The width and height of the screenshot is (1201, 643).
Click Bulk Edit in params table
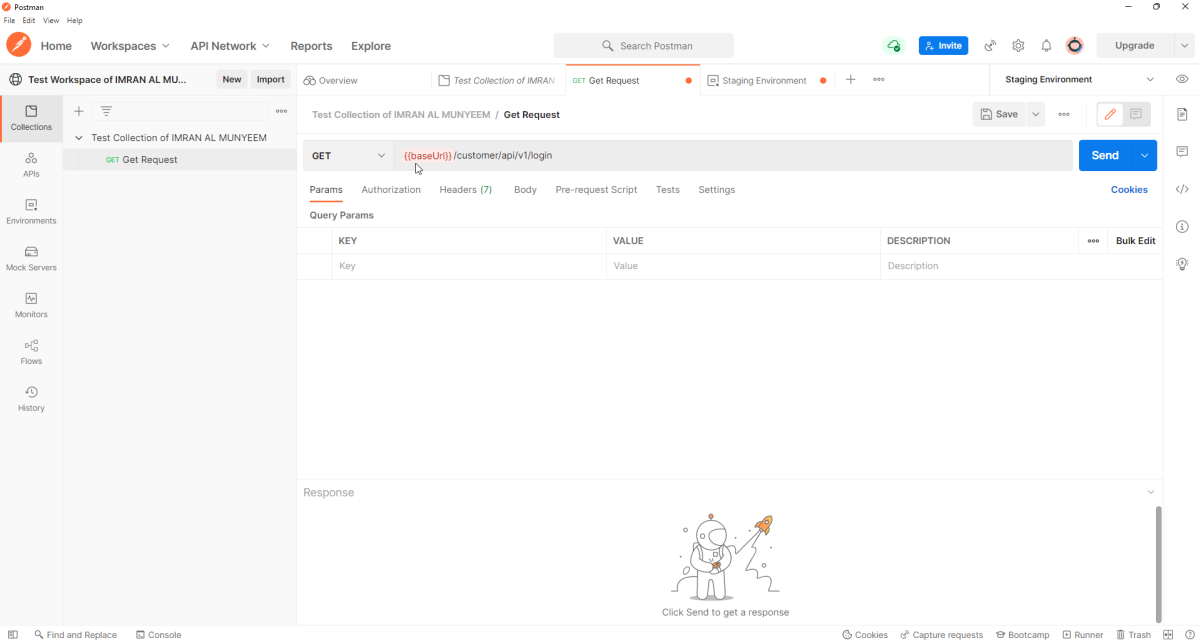1136,241
